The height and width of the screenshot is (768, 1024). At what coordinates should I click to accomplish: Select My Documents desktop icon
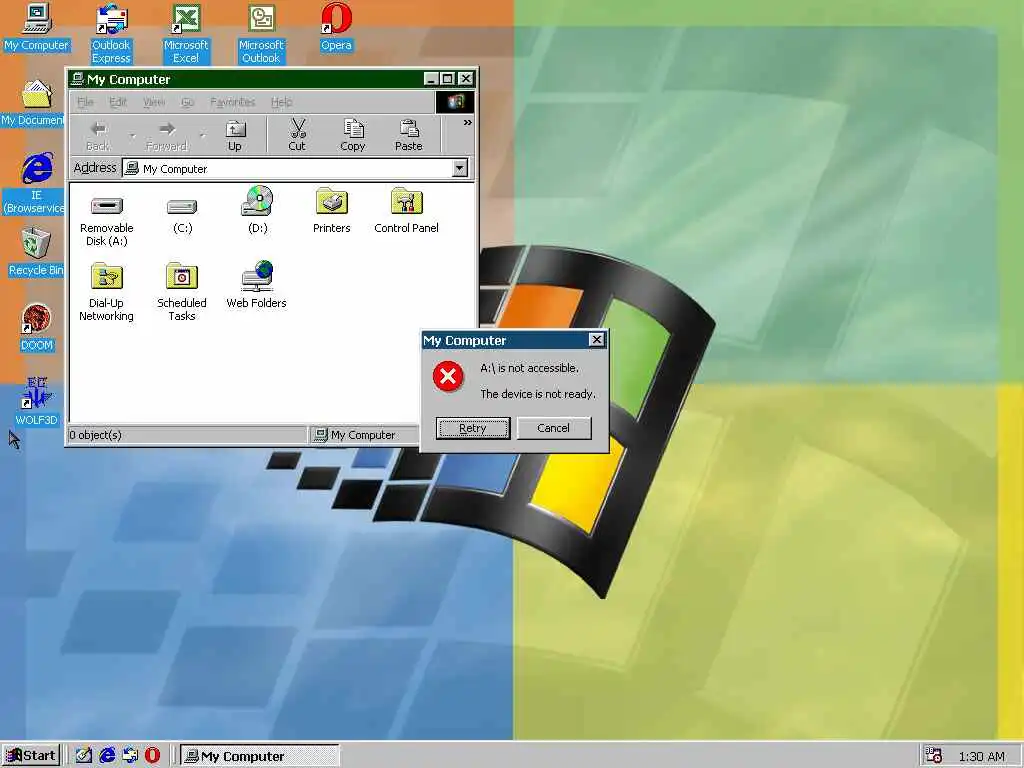34,103
